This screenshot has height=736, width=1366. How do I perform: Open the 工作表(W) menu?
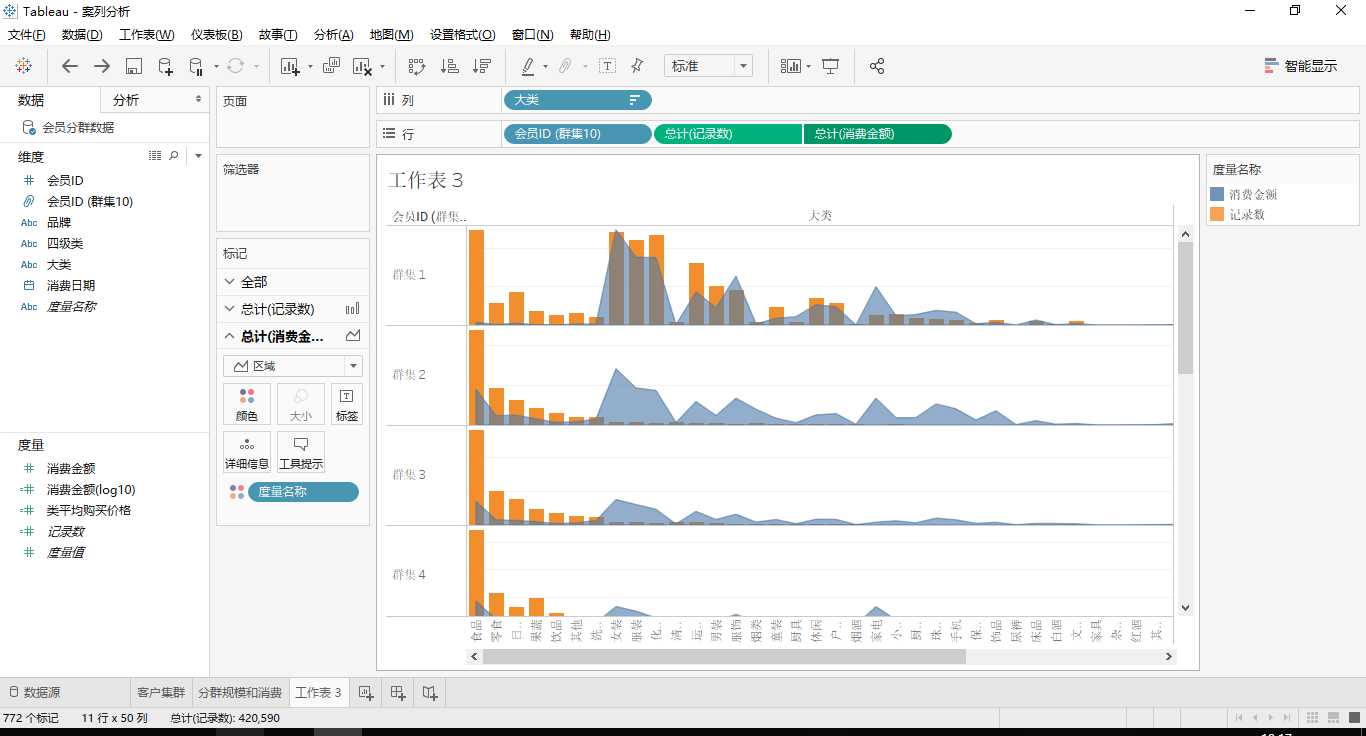click(146, 34)
